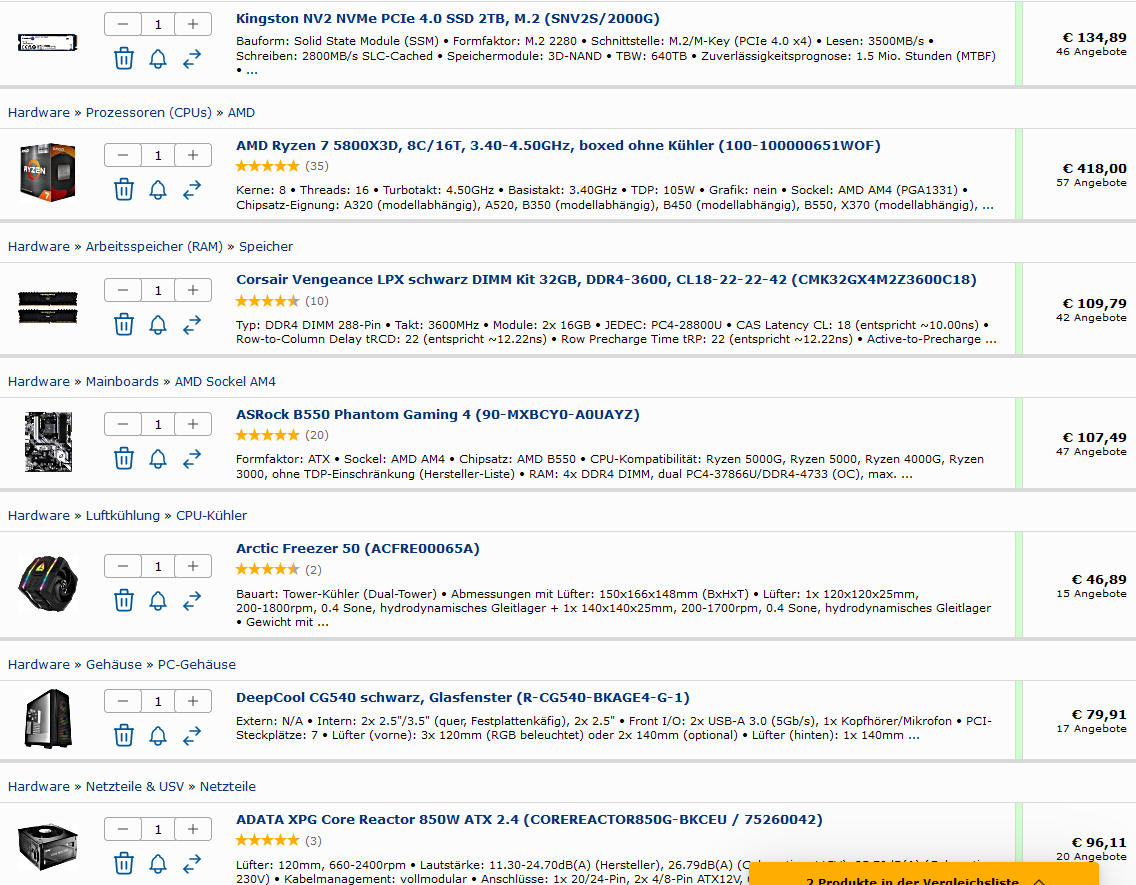Viewport: 1136px width, 885px height.
Task: Click quantity field of DeepCool CG540
Action: (x=158, y=701)
